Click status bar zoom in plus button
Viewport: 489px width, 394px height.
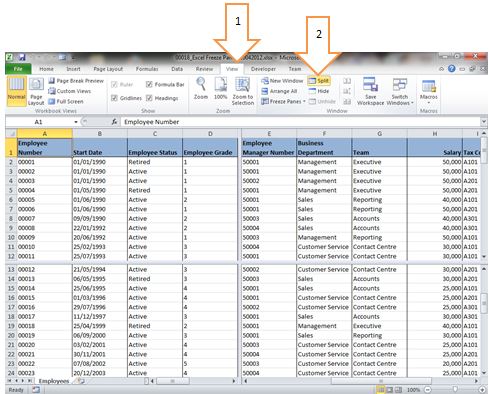pyautogui.click(x=482, y=389)
